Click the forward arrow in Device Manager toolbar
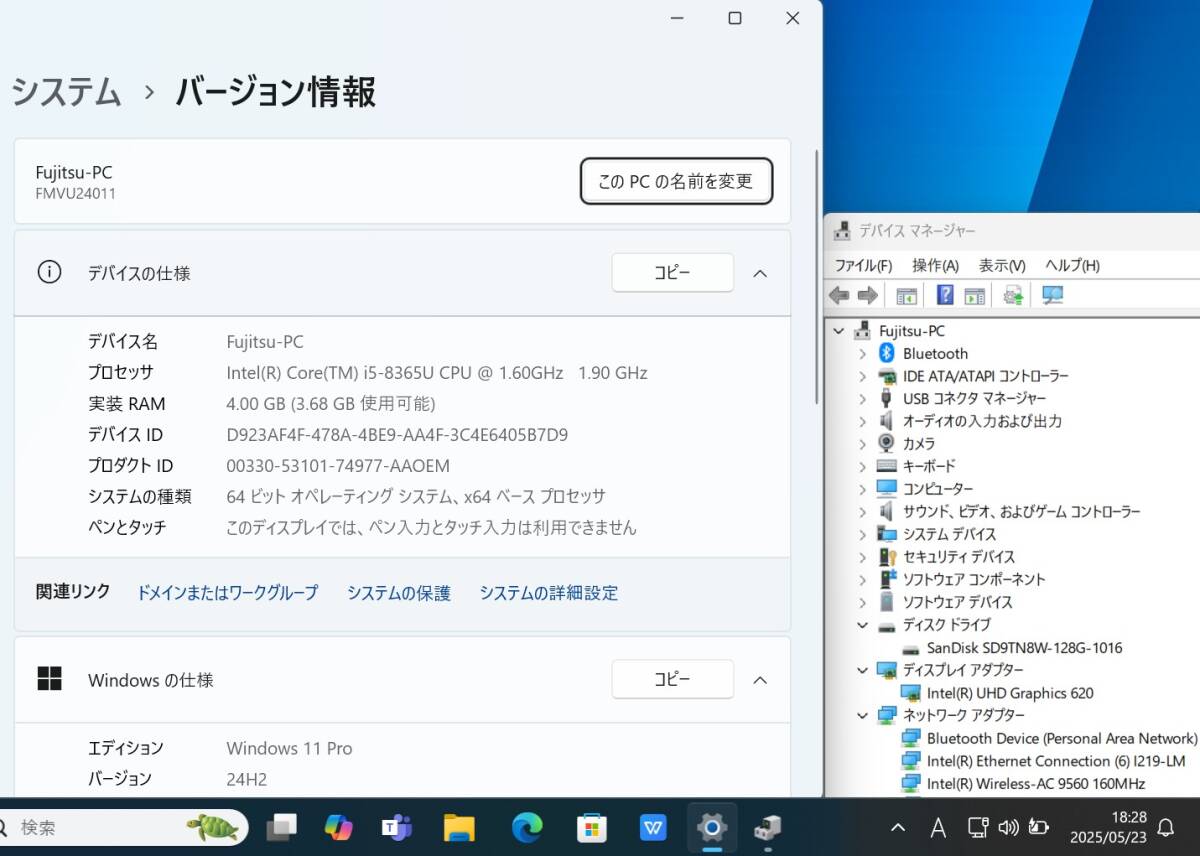This screenshot has width=1200, height=856. [867, 295]
